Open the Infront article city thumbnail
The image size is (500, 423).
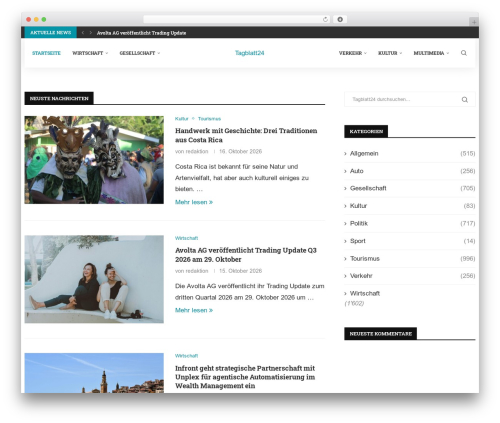(x=94, y=373)
